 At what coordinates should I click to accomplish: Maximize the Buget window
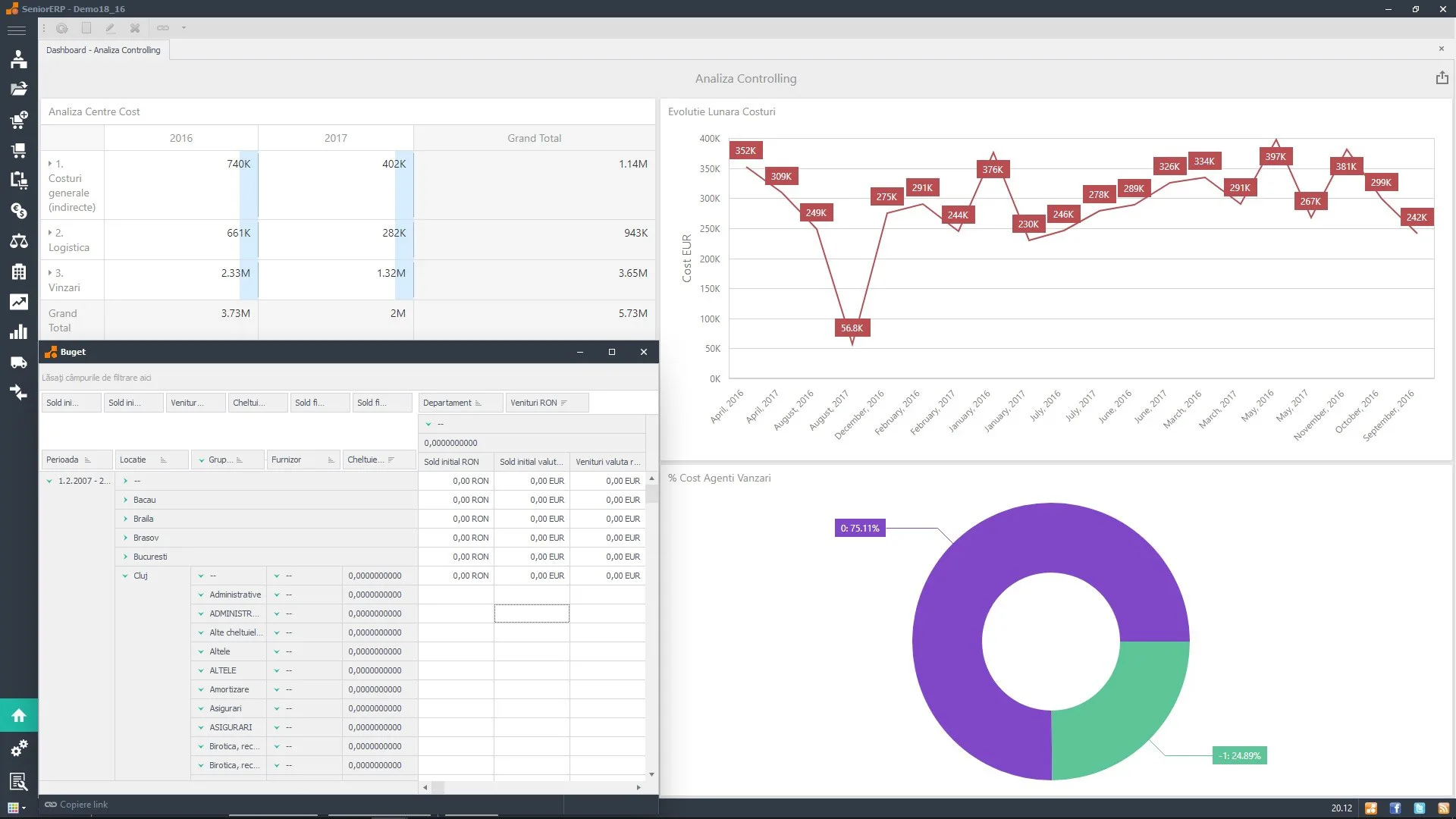pos(612,352)
